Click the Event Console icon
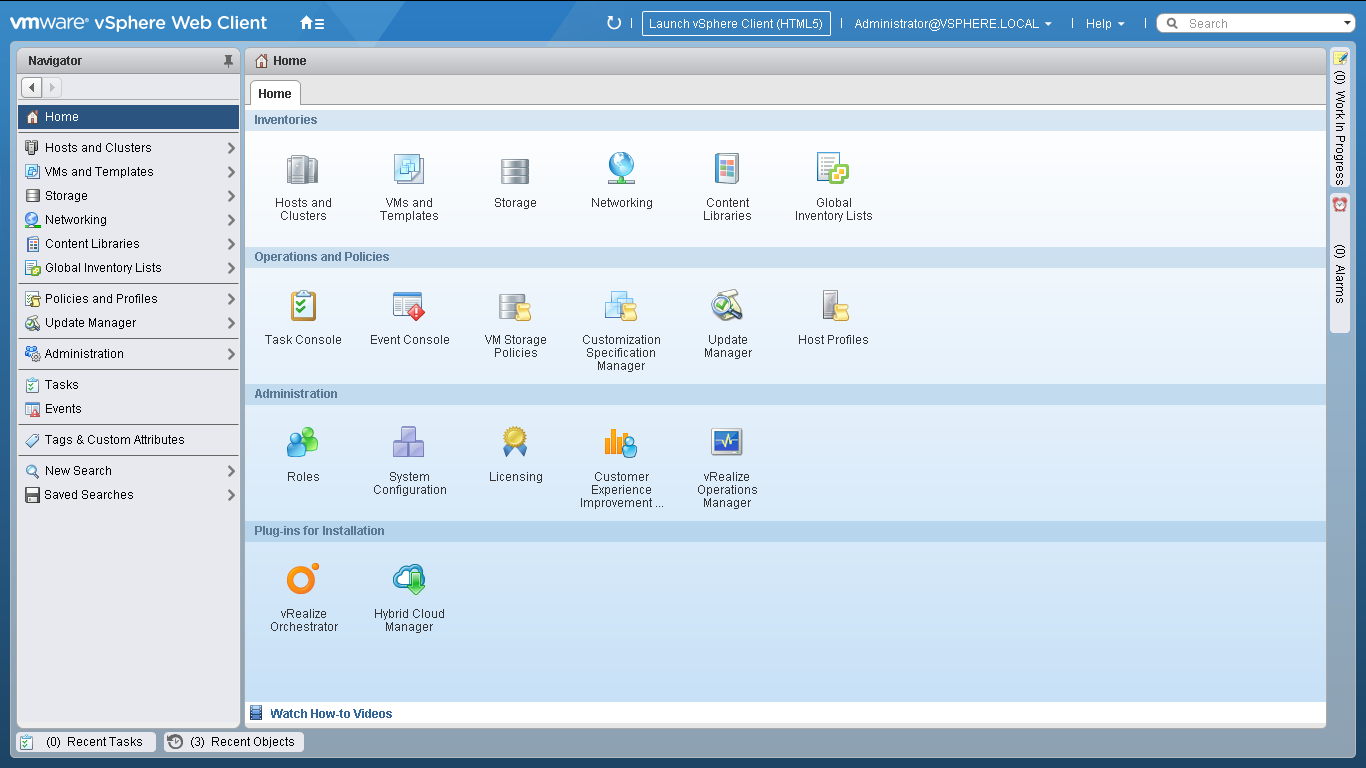Image resolution: width=1366 pixels, height=768 pixels. pos(409,308)
